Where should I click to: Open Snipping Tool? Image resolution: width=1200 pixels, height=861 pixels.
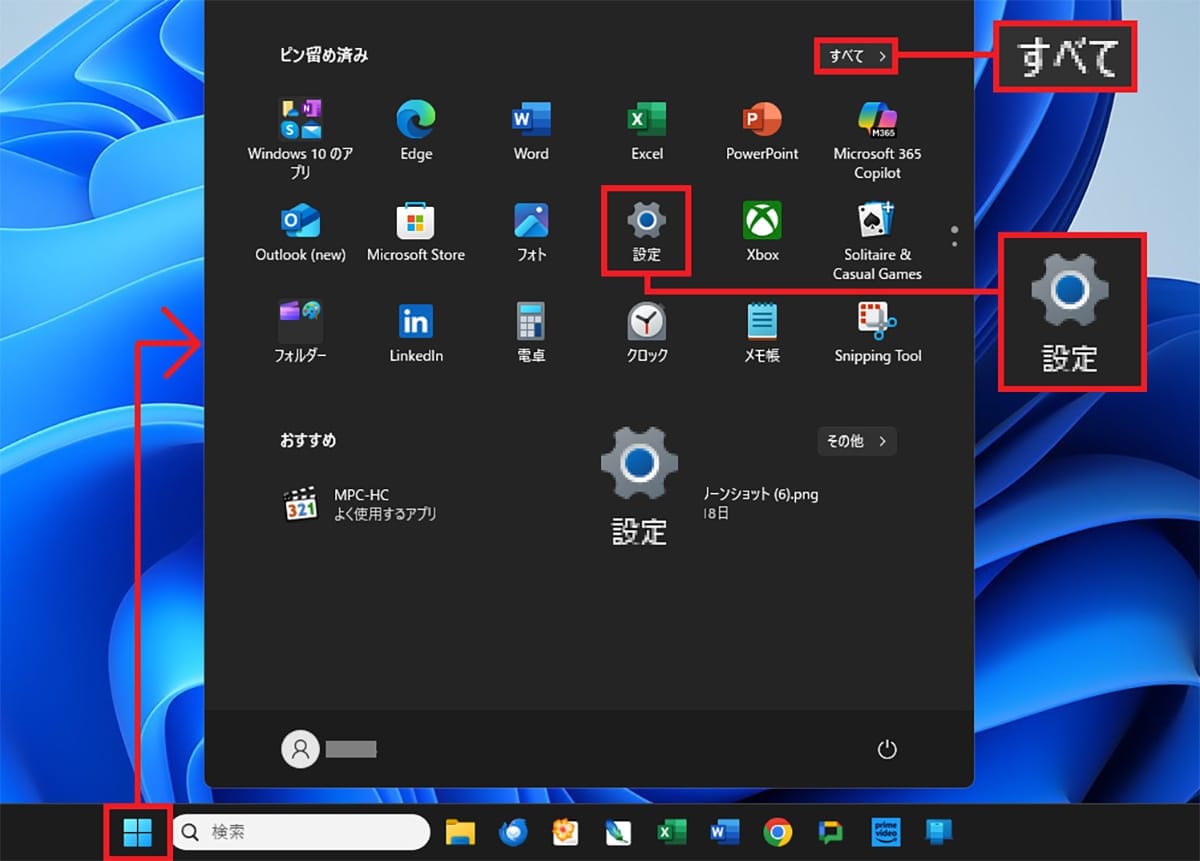click(877, 333)
